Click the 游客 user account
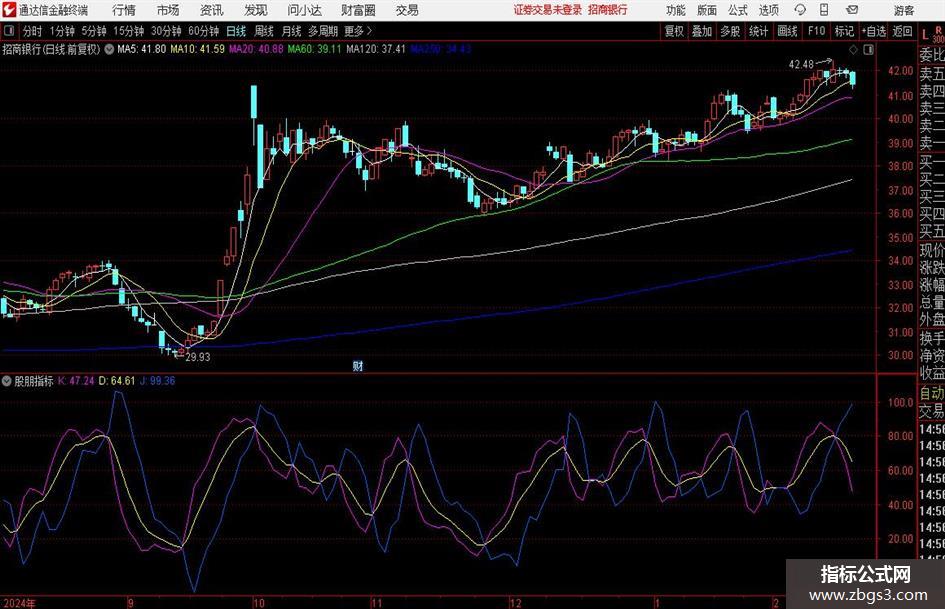Screen dimensions: 945x609 903,10
